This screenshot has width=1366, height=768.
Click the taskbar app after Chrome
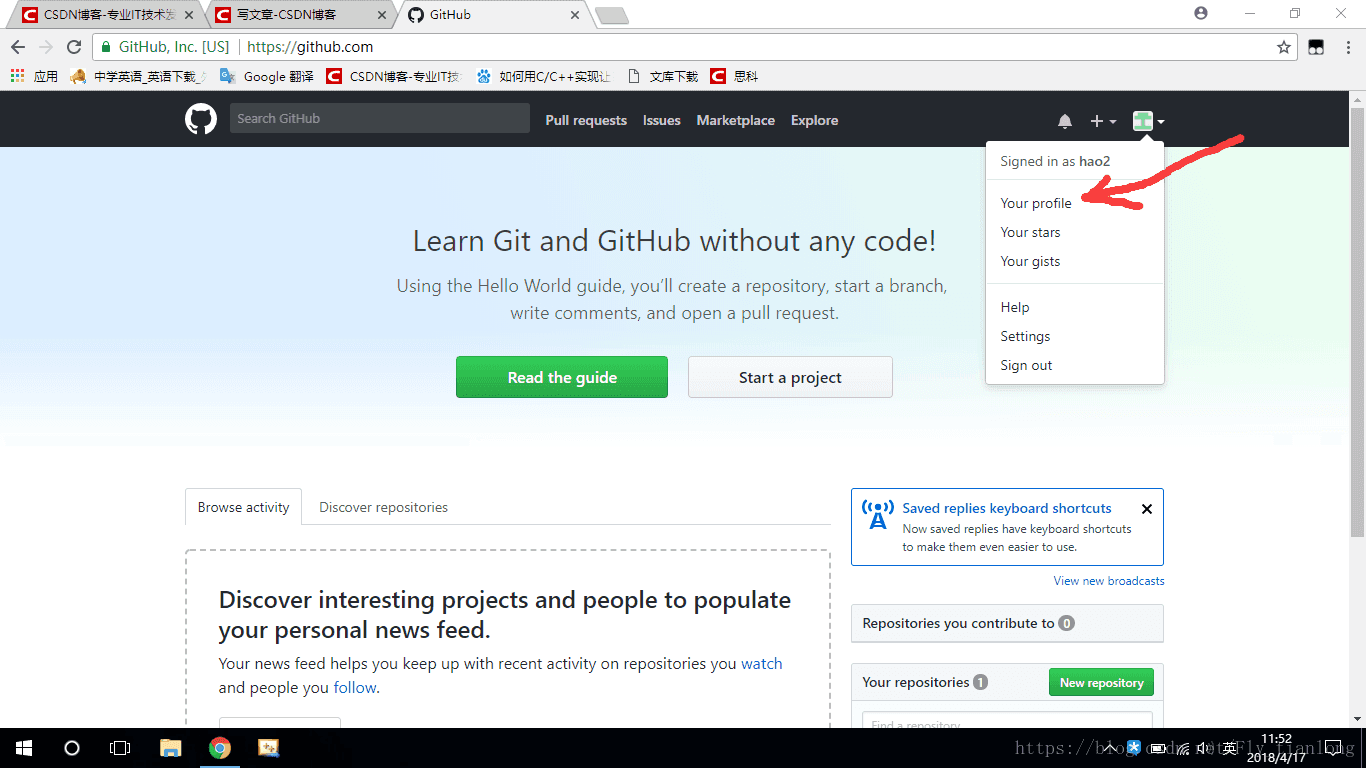268,748
